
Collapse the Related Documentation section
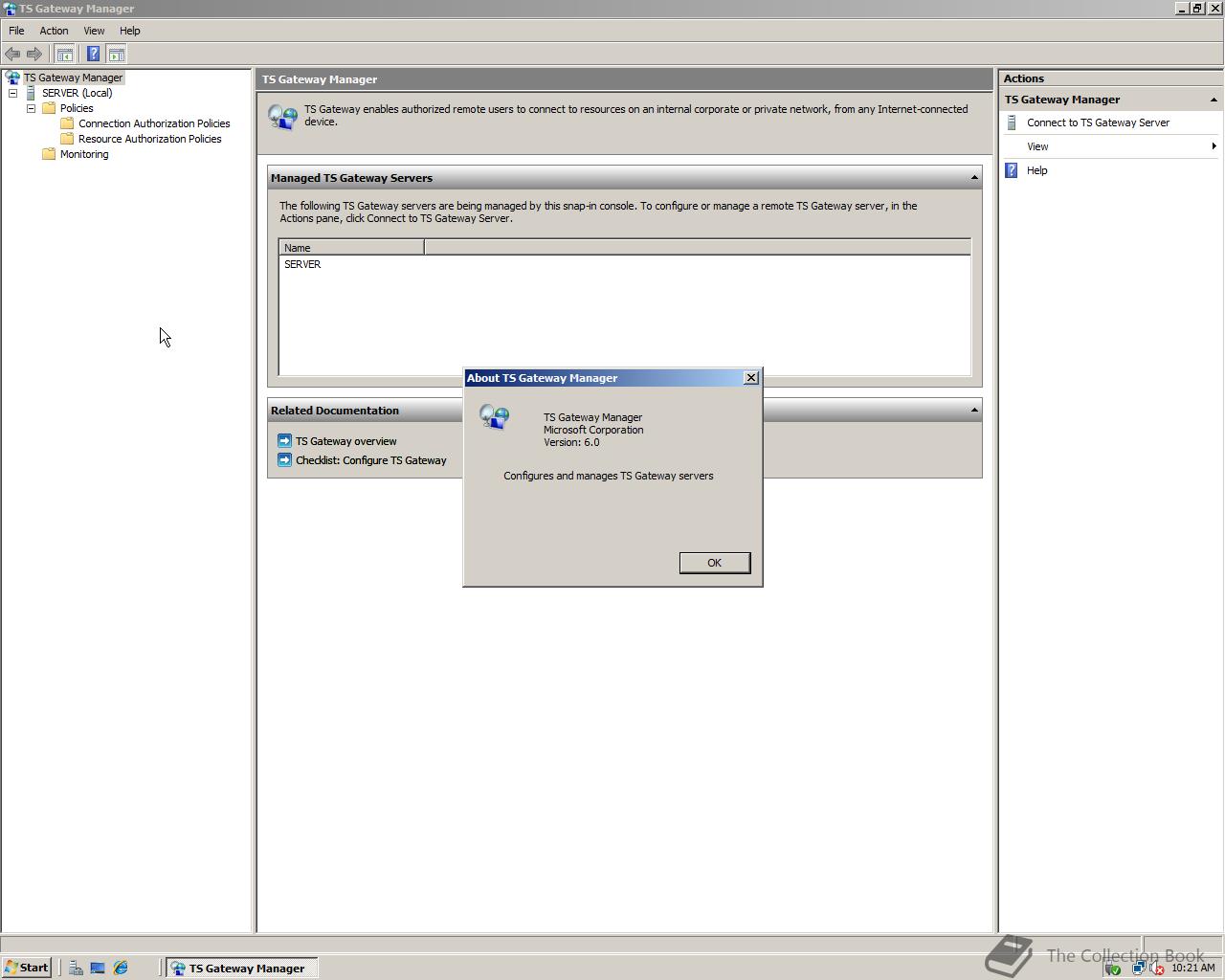[x=974, y=411]
